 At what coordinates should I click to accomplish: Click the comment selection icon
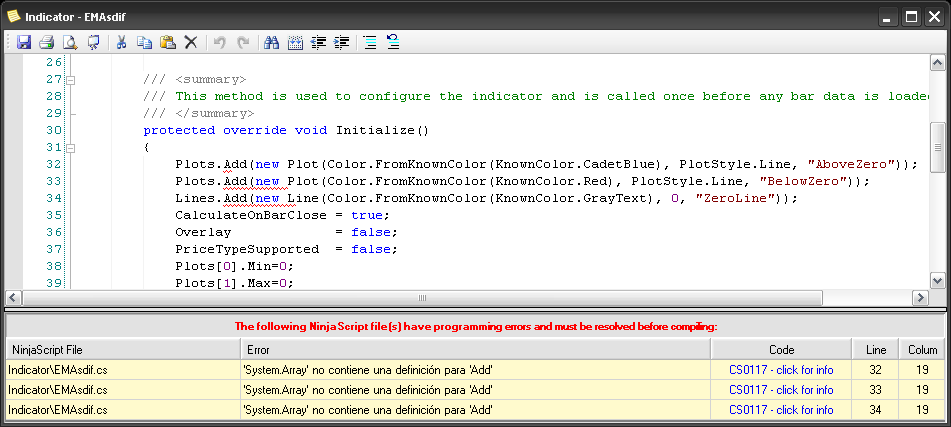click(x=369, y=42)
